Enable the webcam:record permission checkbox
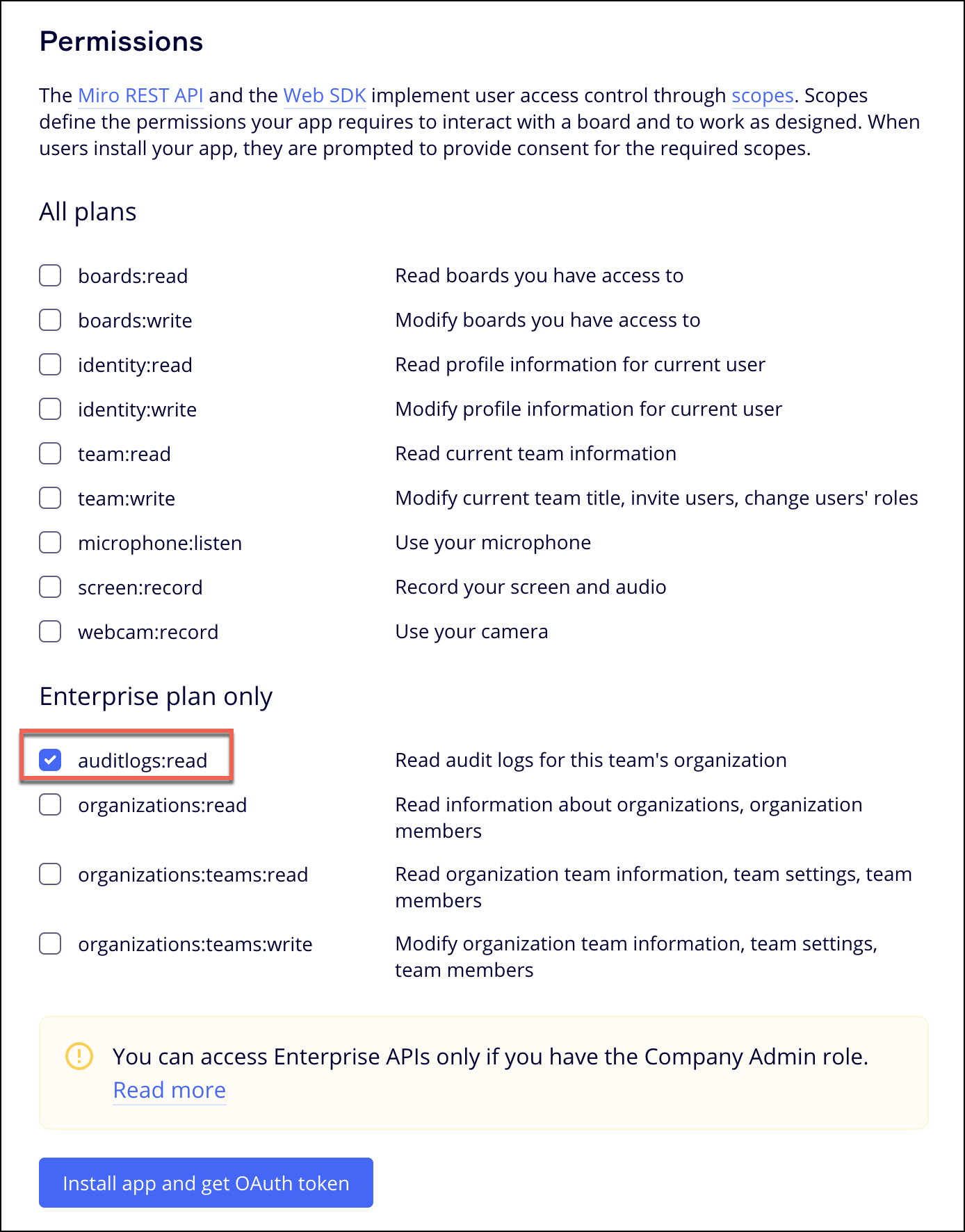This screenshot has width=965, height=1232. click(x=50, y=632)
